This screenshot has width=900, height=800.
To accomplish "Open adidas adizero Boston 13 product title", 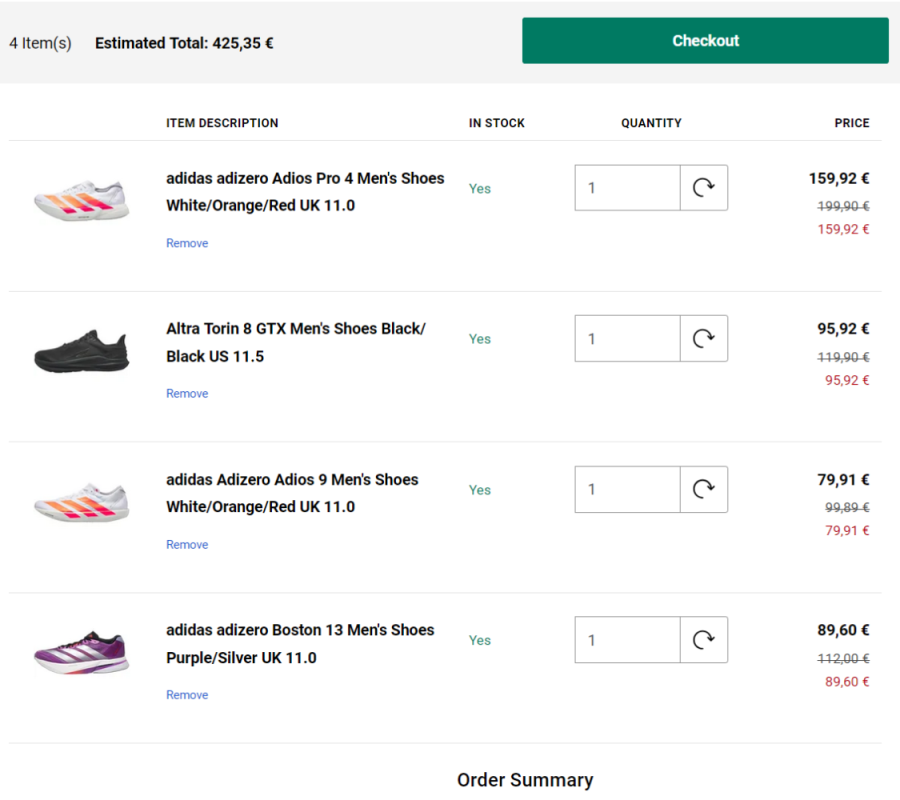I will point(300,644).
